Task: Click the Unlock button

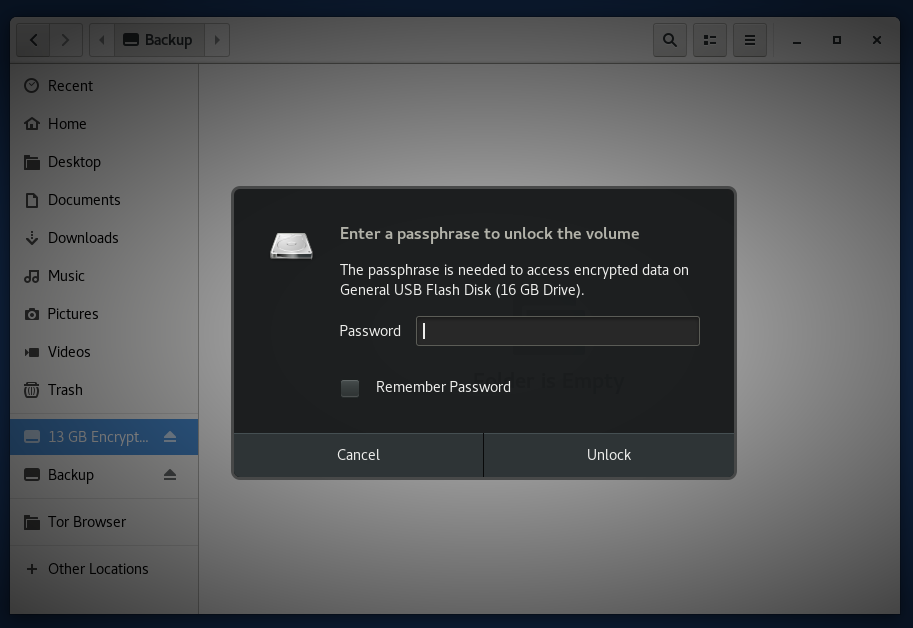Action: coord(609,455)
